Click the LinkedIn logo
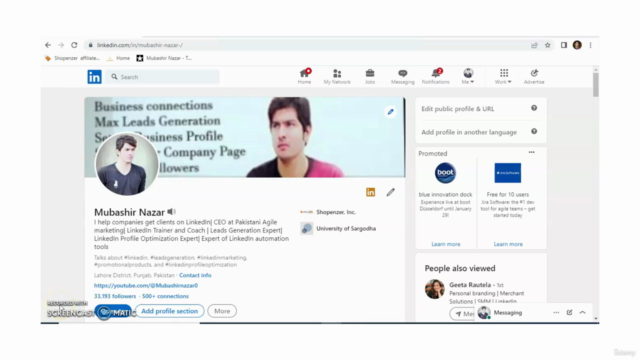The width and height of the screenshot is (640, 360). [x=94, y=77]
